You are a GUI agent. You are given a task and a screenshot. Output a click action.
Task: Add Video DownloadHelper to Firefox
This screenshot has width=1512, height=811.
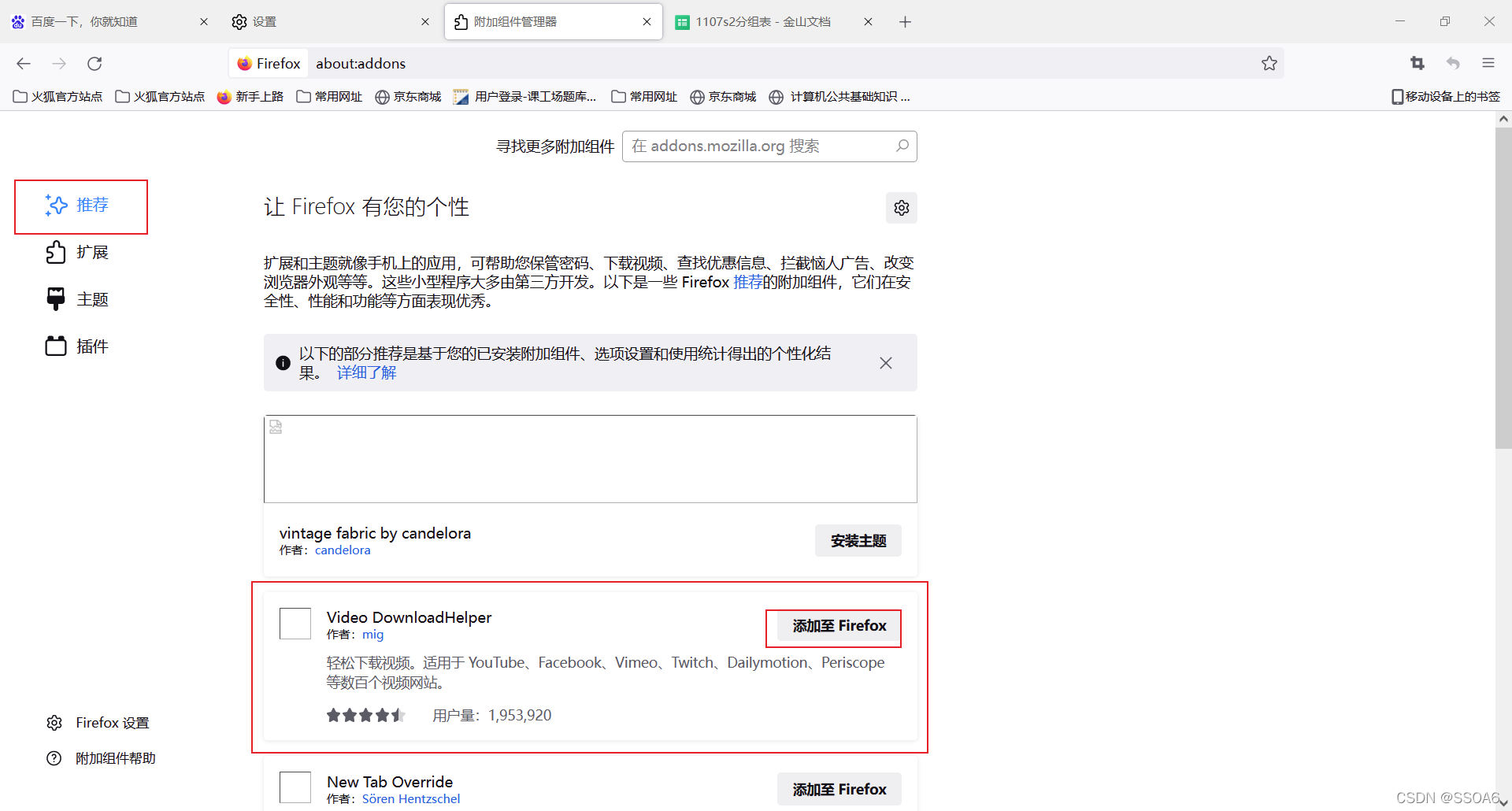pyautogui.click(x=839, y=626)
